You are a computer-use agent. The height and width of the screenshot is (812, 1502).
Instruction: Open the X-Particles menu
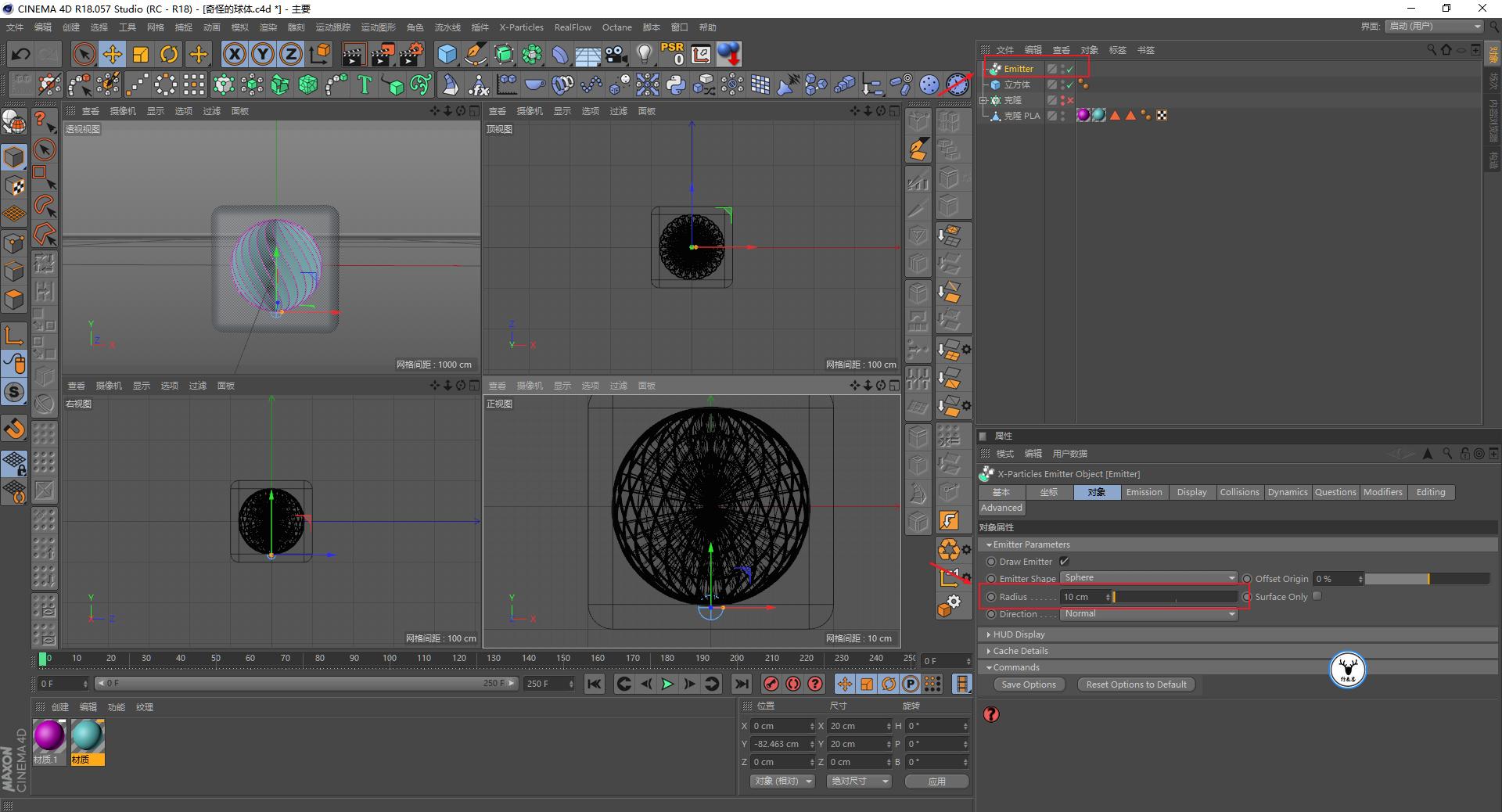pos(520,27)
